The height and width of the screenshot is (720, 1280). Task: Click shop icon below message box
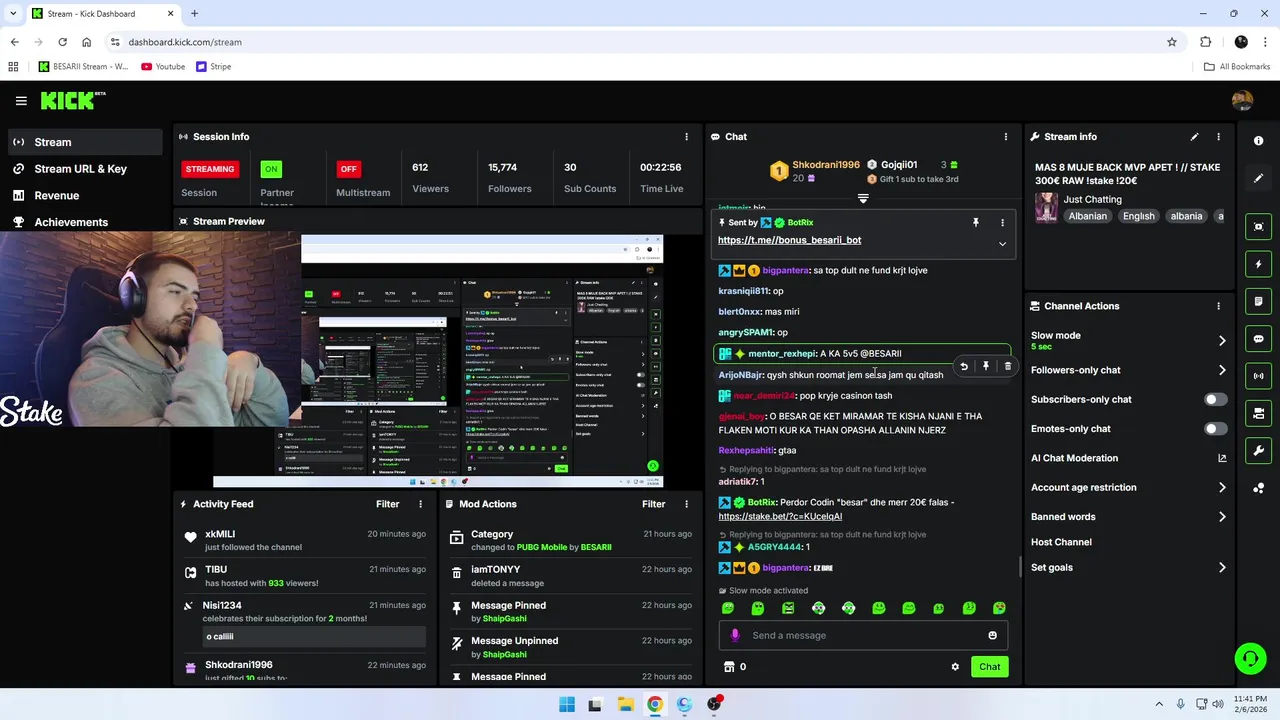tap(729, 667)
